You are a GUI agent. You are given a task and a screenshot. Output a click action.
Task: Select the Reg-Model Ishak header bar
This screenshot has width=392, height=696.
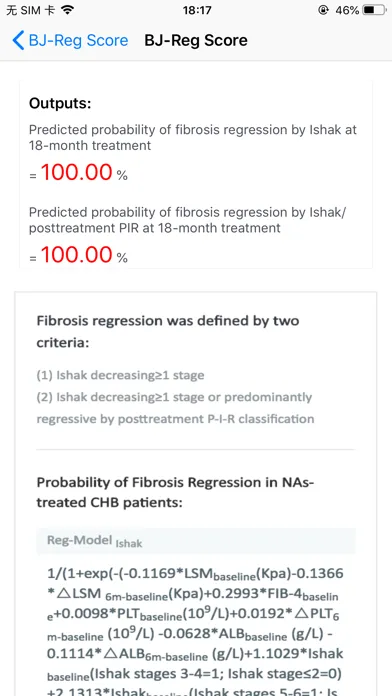(196, 541)
